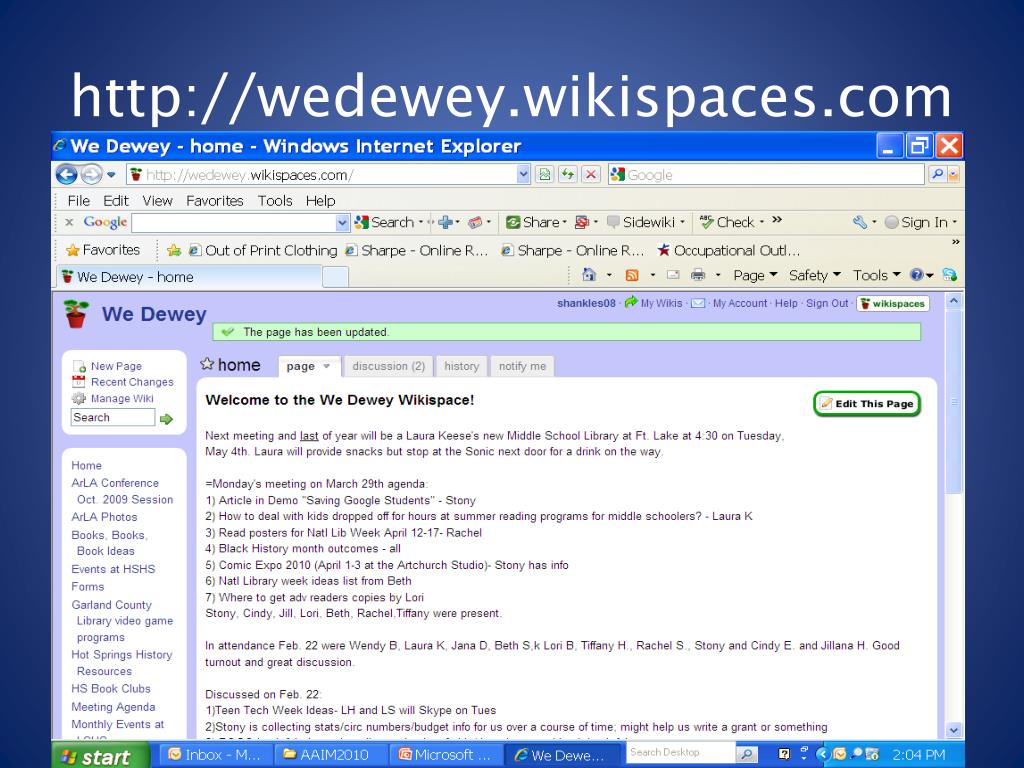Open the page tab dropdown
Viewport: 1024px width, 768px height.
click(x=327, y=366)
